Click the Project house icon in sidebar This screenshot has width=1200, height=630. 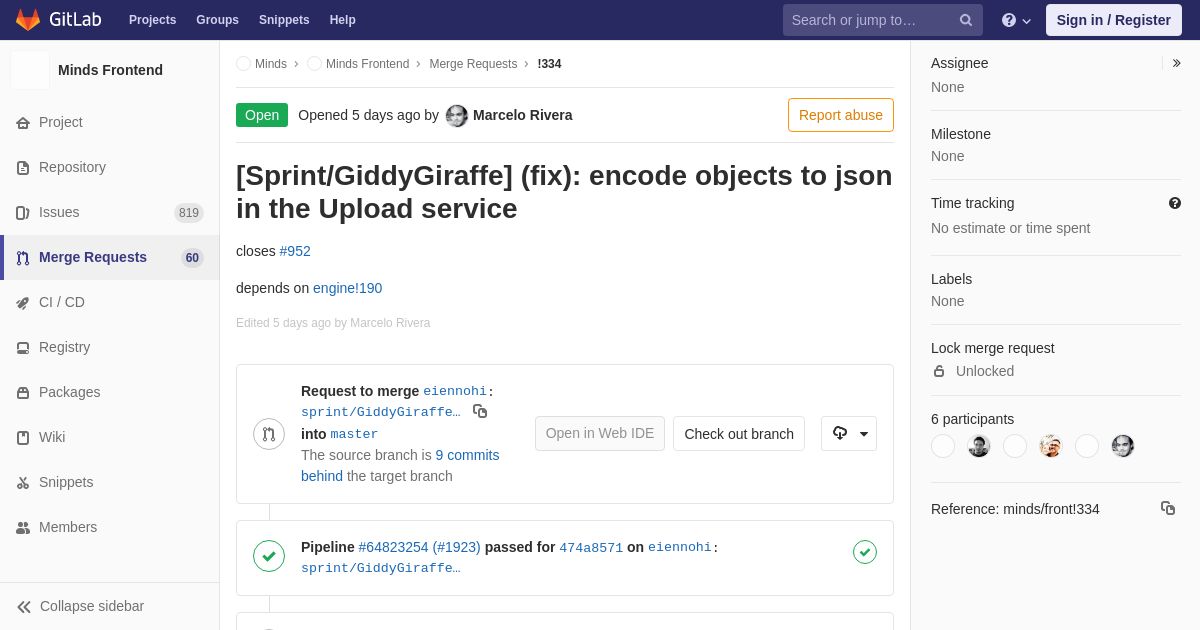pyautogui.click(x=23, y=123)
